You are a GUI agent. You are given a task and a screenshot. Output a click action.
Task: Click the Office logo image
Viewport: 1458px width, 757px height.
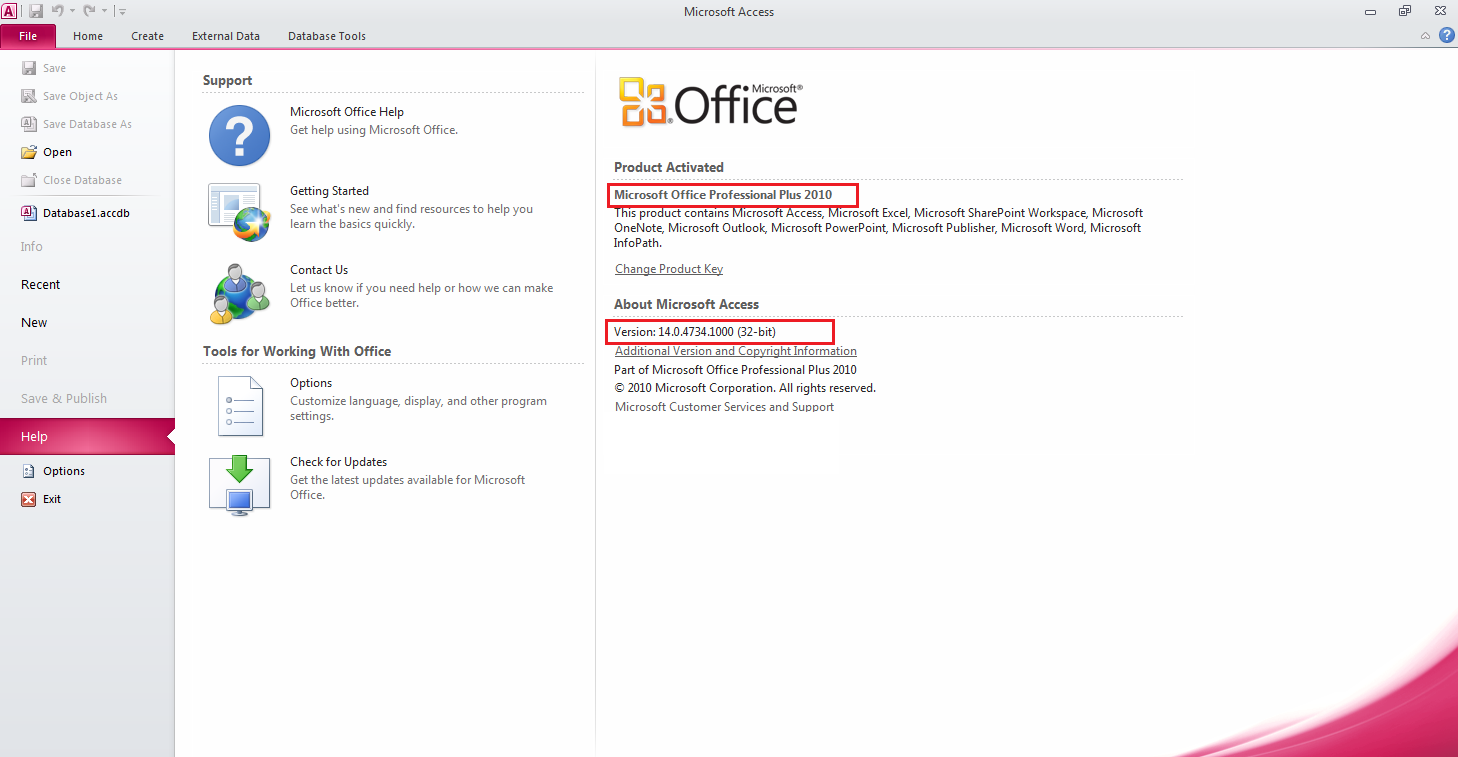point(711,103)
